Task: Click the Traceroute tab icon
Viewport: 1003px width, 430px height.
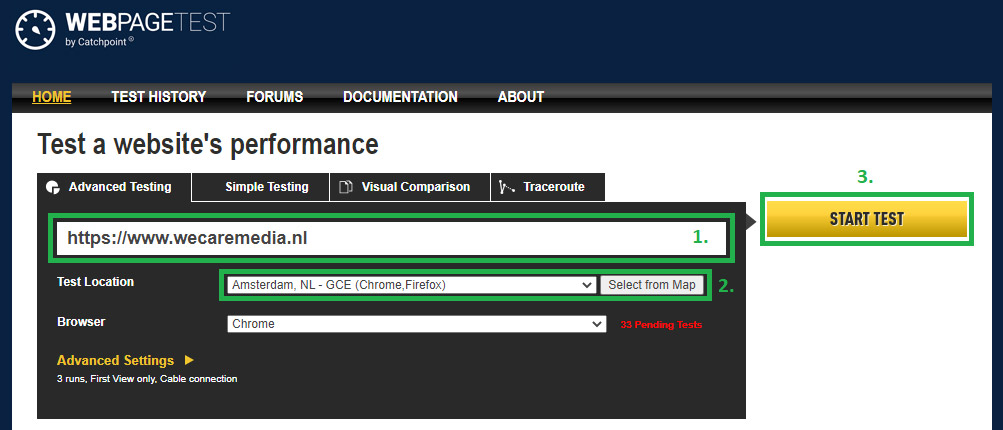Action: tap(507, 187)
